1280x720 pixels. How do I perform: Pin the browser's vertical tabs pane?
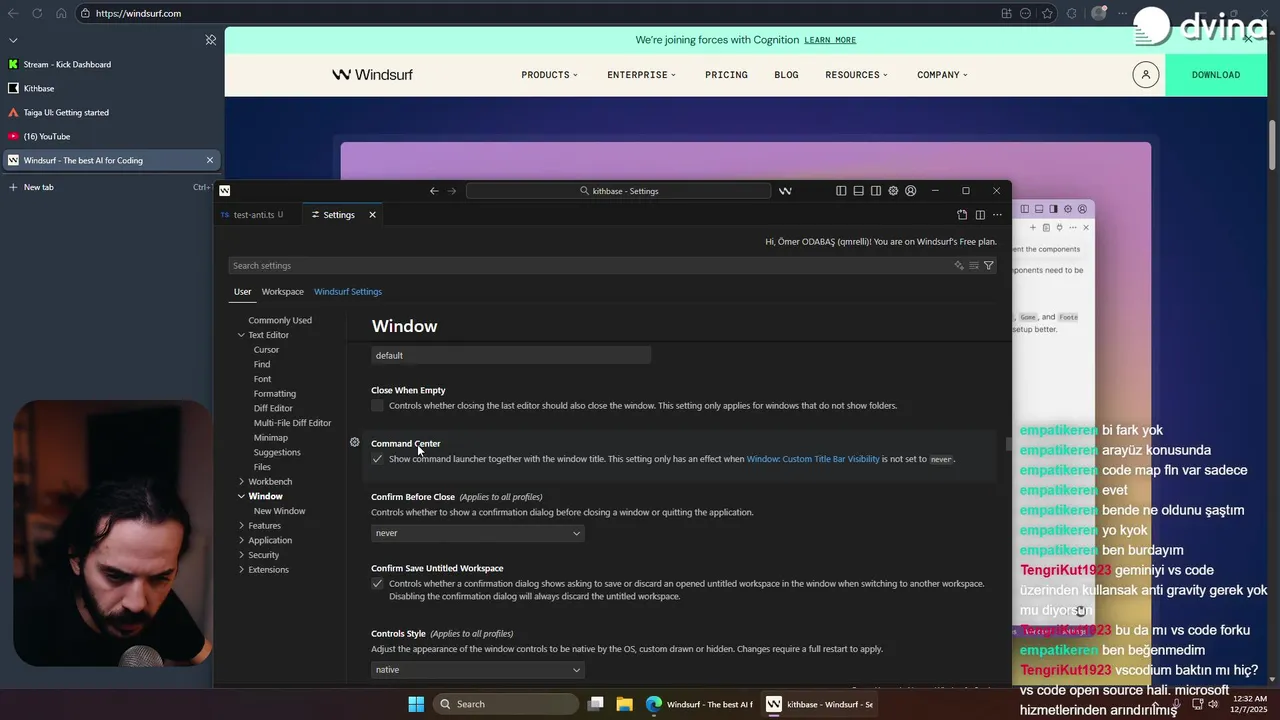tap(210, 40)
